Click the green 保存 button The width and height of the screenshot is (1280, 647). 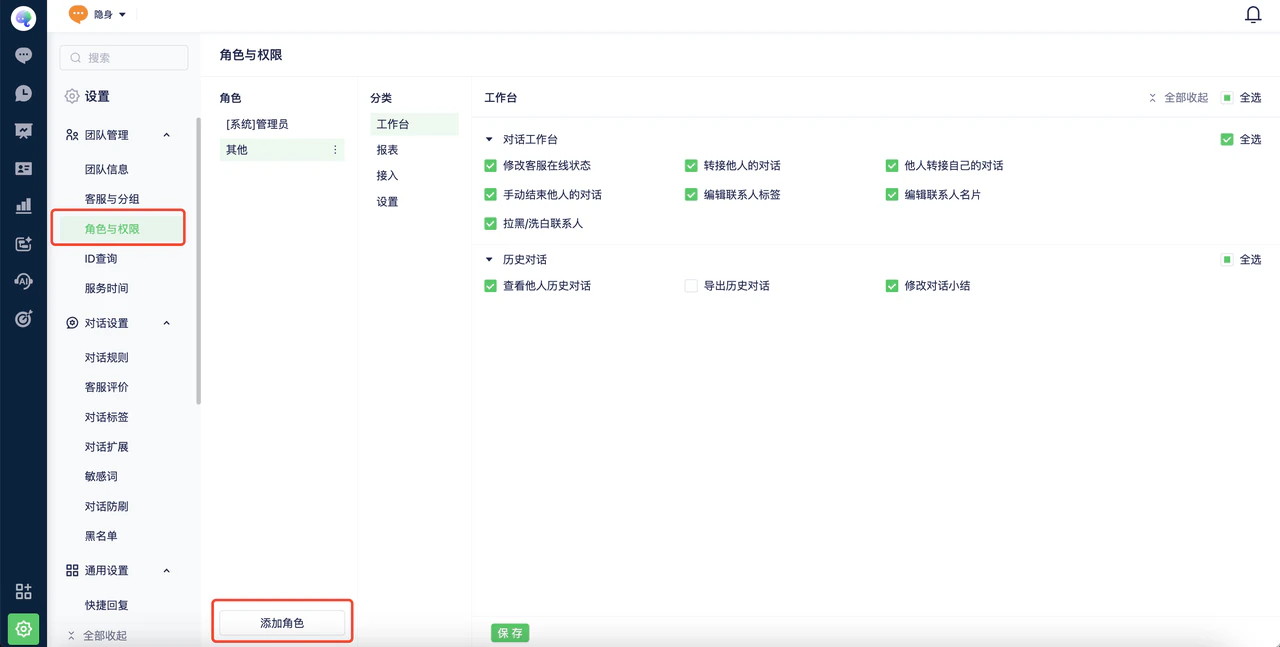coord(510,633)
